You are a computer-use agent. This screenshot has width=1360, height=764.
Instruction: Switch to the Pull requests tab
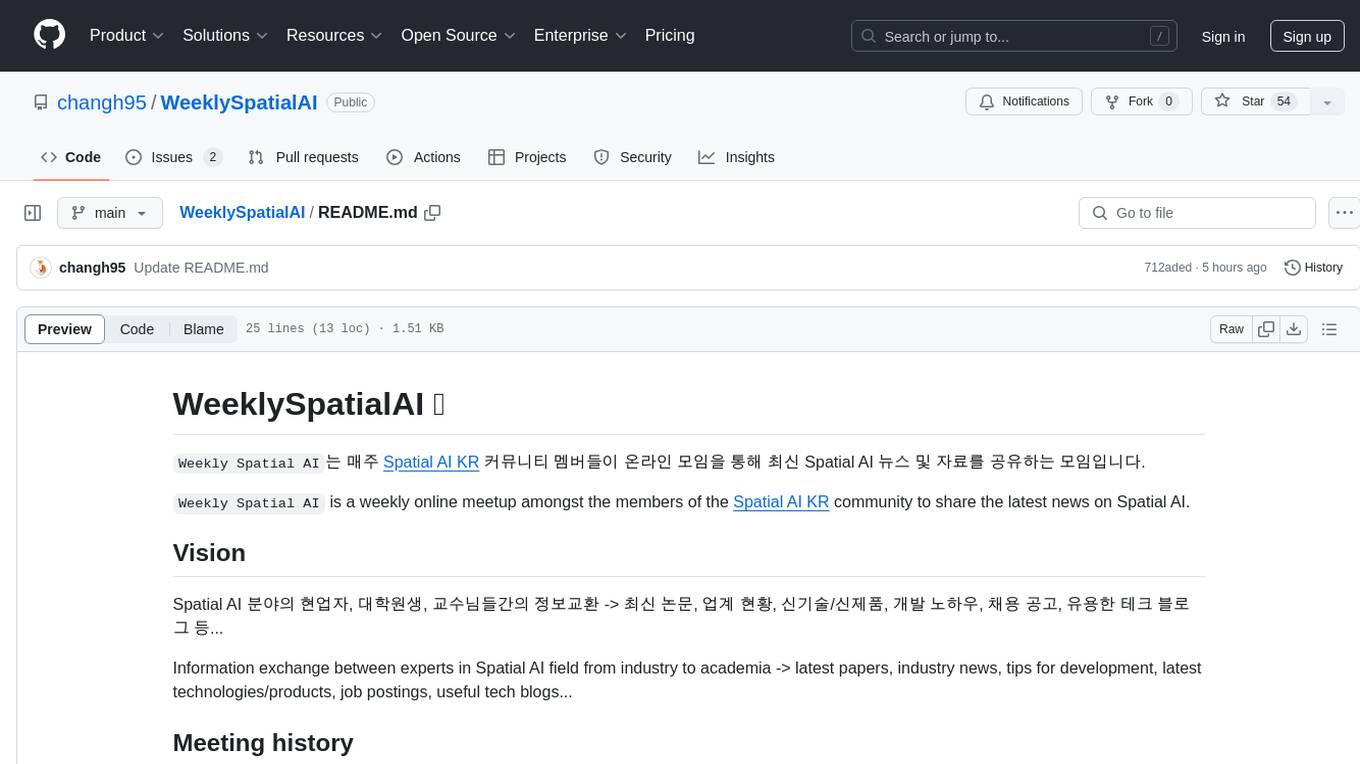303,157
